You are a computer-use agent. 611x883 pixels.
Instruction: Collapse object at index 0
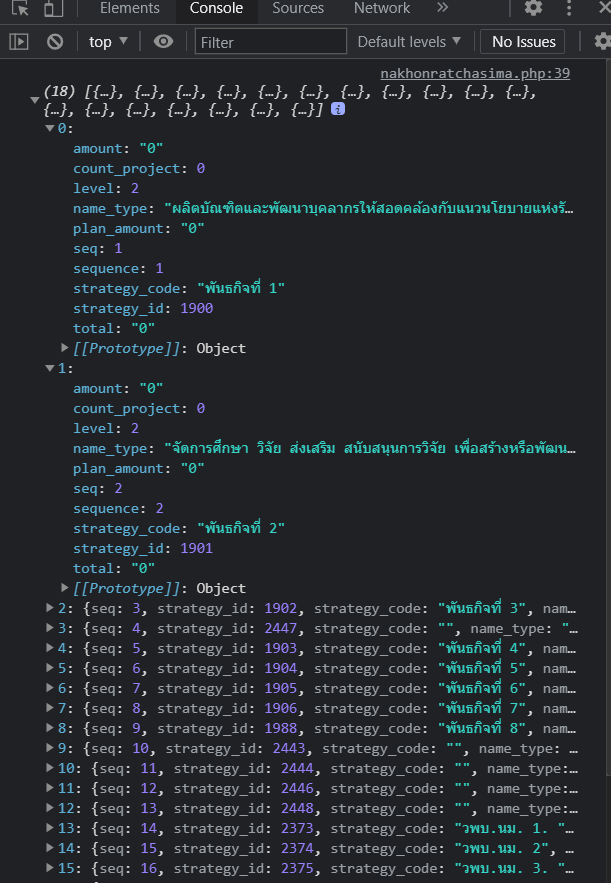[50, 129]
